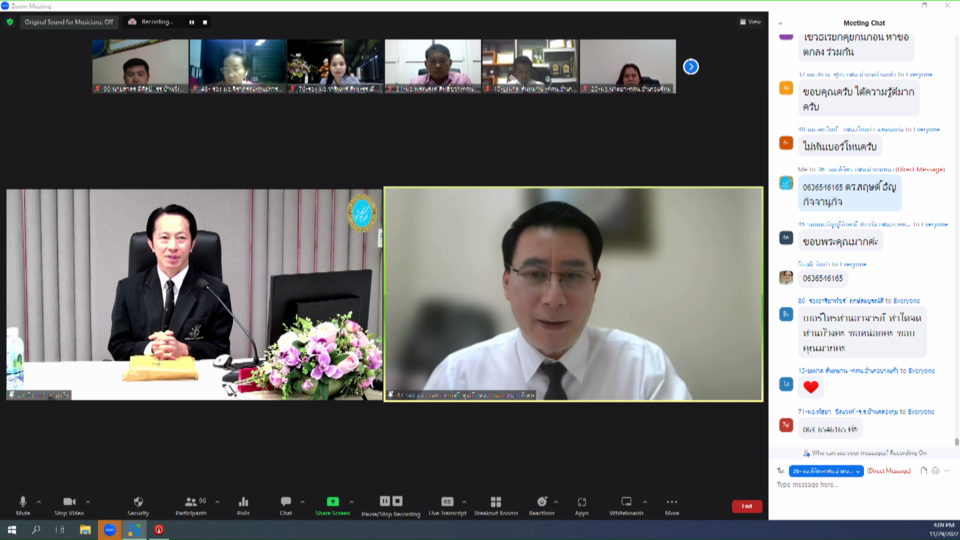Image resolution: width=960 pixels, height=540 pixels.
Task: Attach a file in chat
Action: [x=924, y=471]
